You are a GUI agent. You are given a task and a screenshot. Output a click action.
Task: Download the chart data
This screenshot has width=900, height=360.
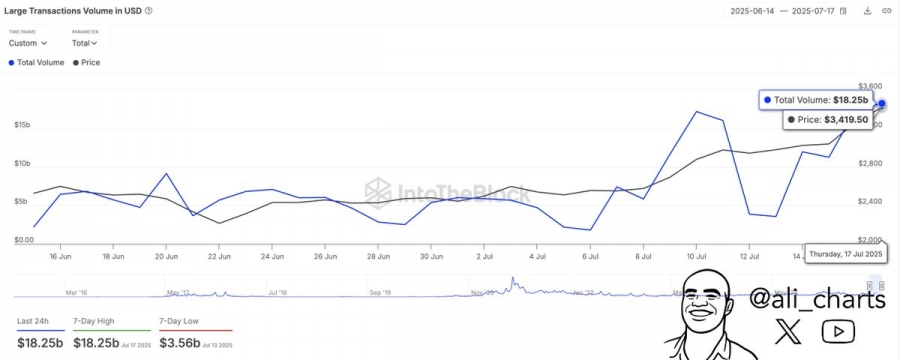pos(868,11)
